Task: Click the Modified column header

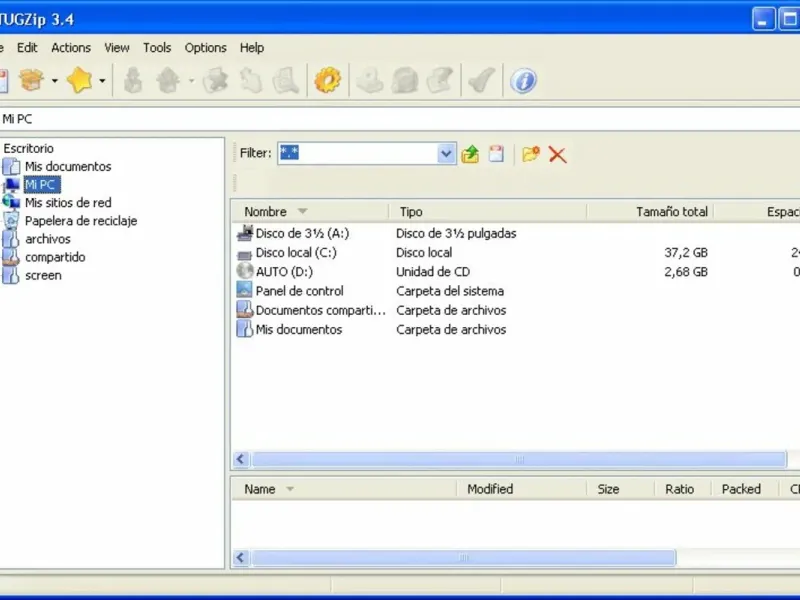Action: [490, 489]
